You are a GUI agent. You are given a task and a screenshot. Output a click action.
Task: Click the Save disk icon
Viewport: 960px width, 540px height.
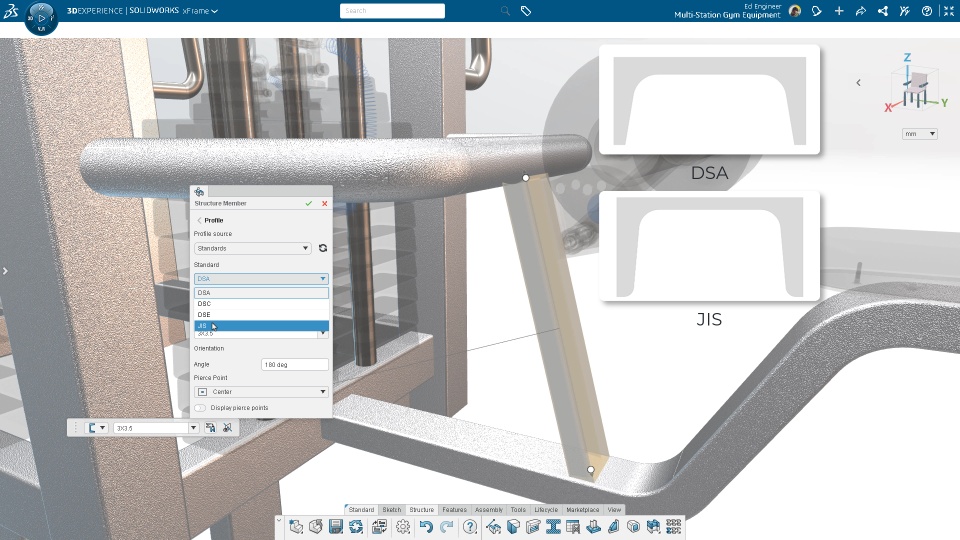(336, 527)
